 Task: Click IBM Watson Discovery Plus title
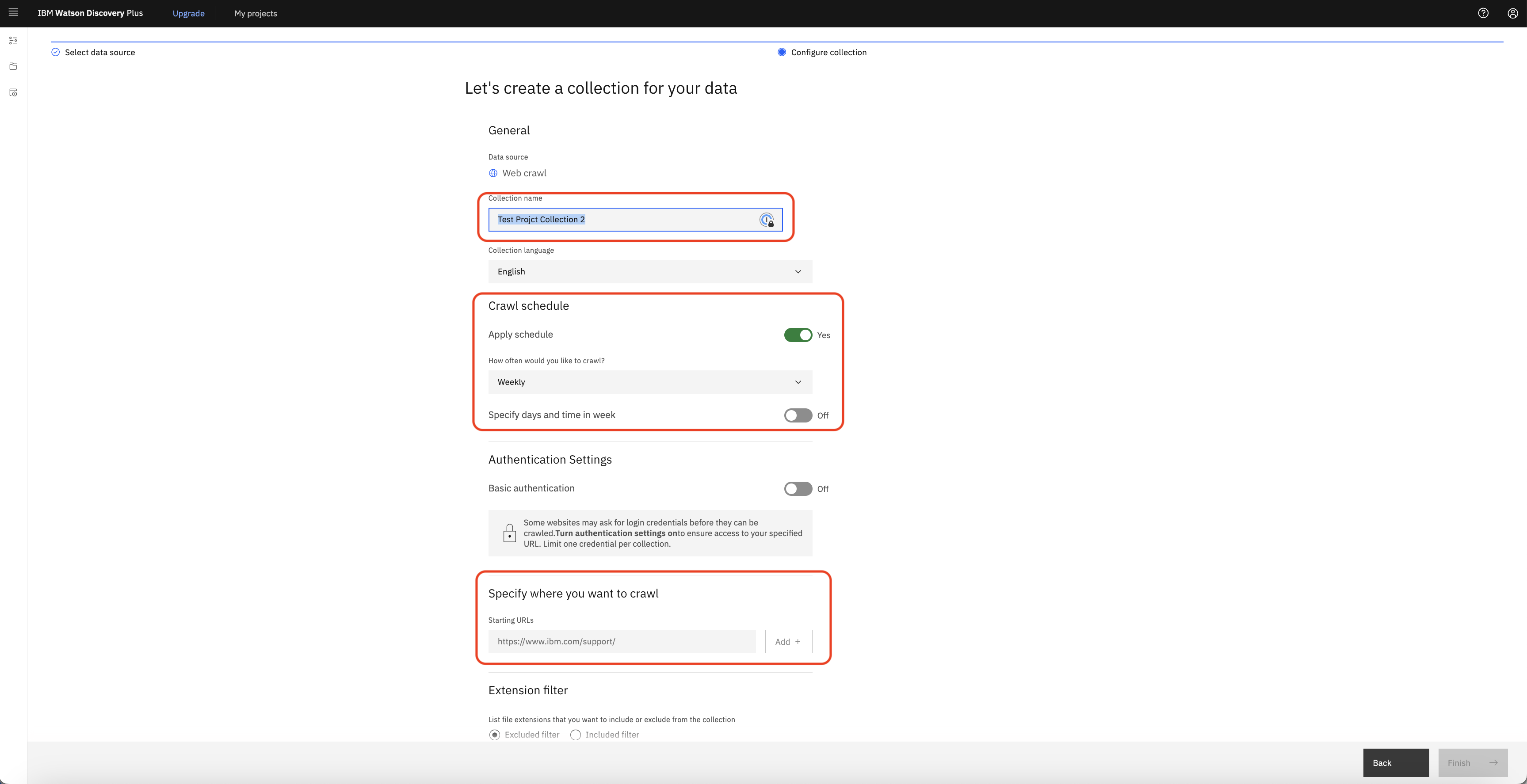coord(90,13)
